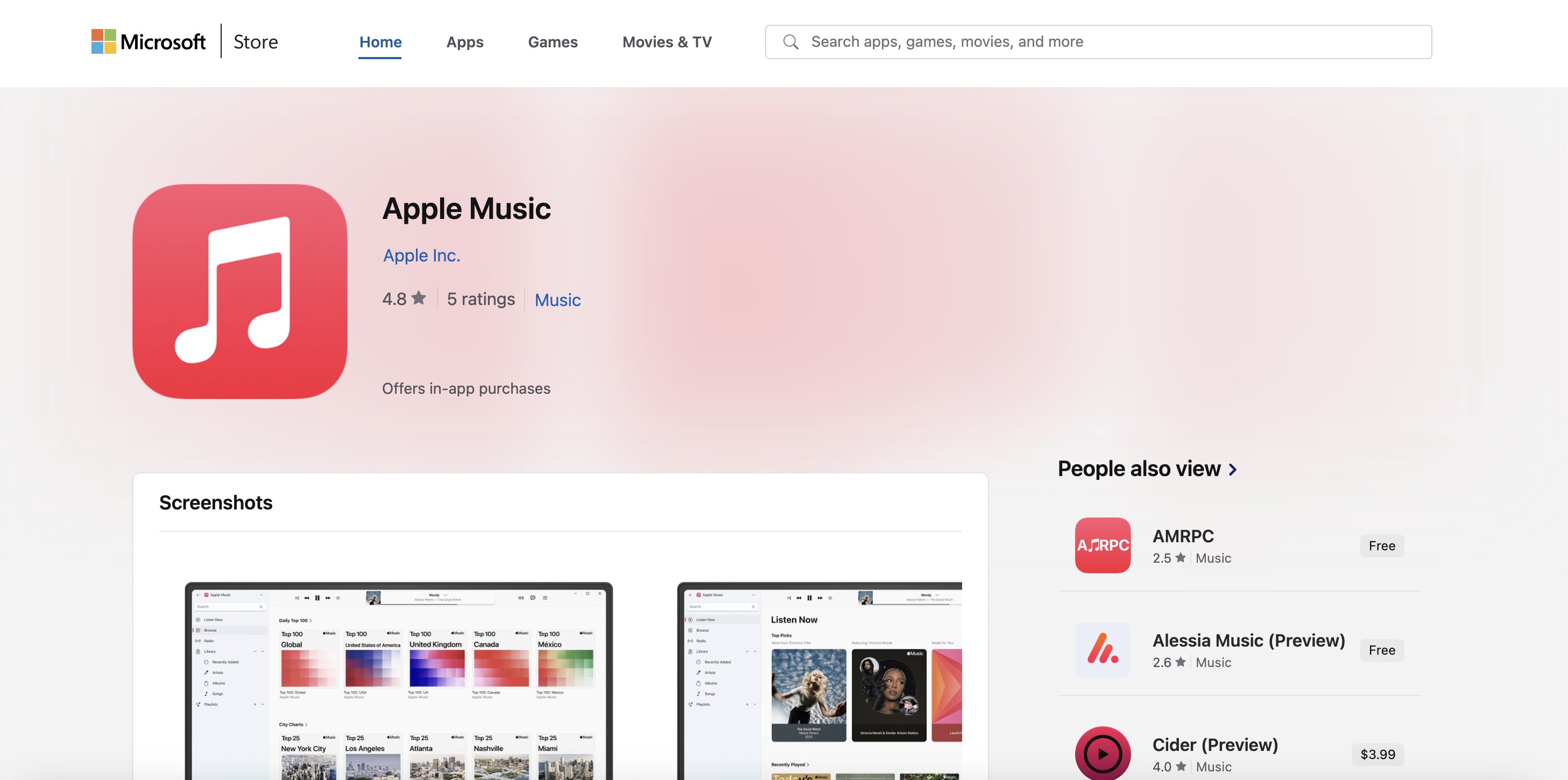Open the first screenshot showing Daily Top 100

399,681
